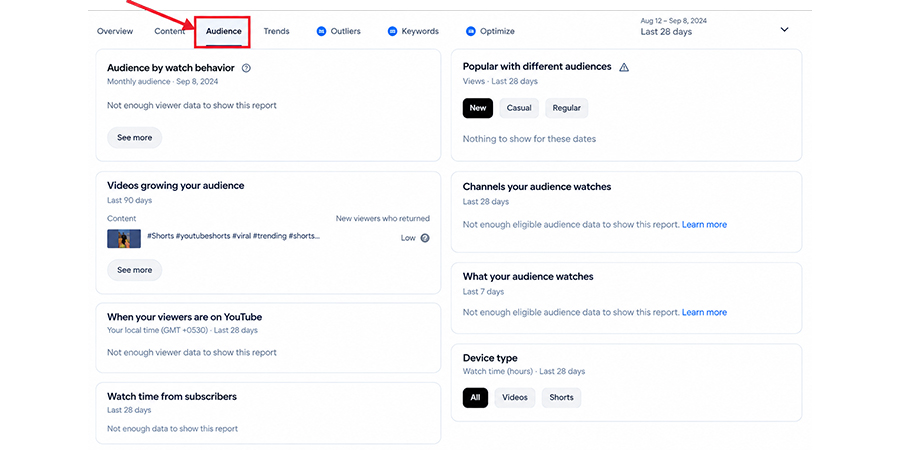The image size is (900, 450).
Task: Click See more under Audience by watch behavior
Action: [134, 138]
